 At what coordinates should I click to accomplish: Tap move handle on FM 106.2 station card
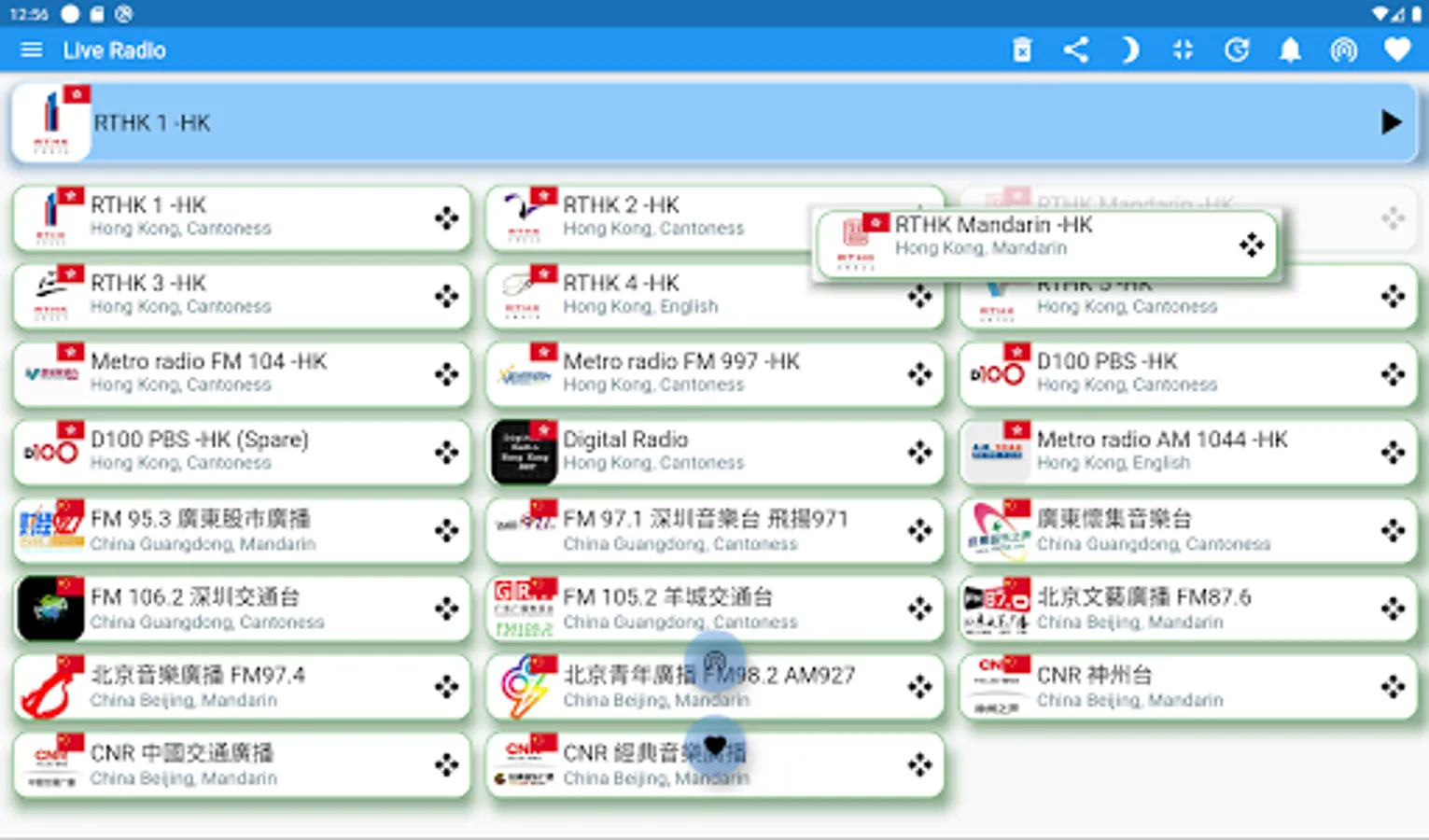coord(446,609)
